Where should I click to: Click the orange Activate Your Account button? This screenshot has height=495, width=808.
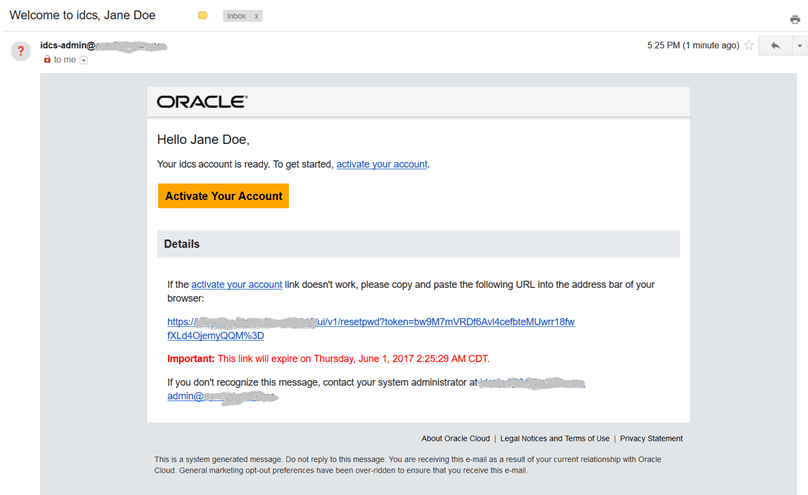click(x=223, y=196)
